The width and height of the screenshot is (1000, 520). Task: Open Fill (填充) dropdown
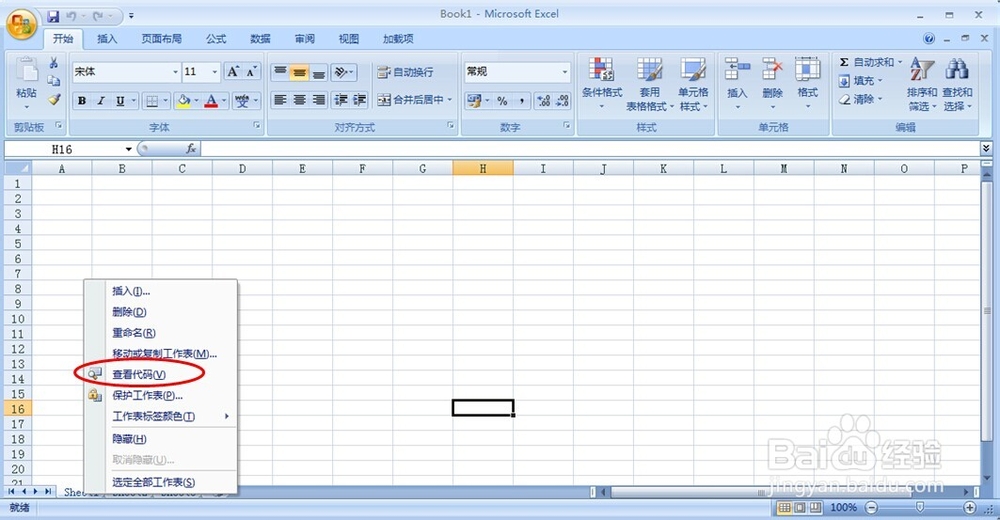(860, 81)
